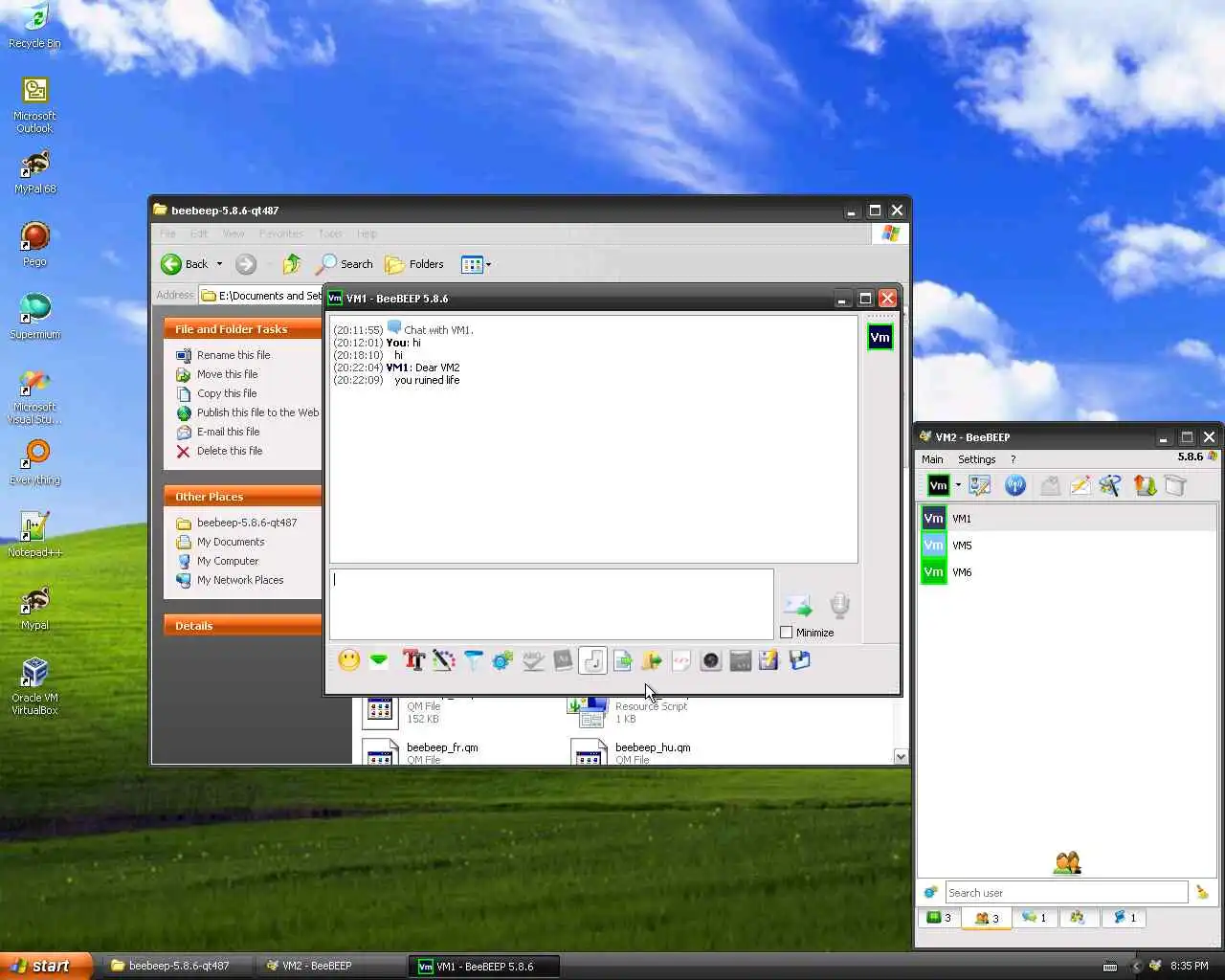Toggle the Folders pane in Explorer
Image resolution: width=1225 pixels, height=980 pixels.
pos(414,264)
